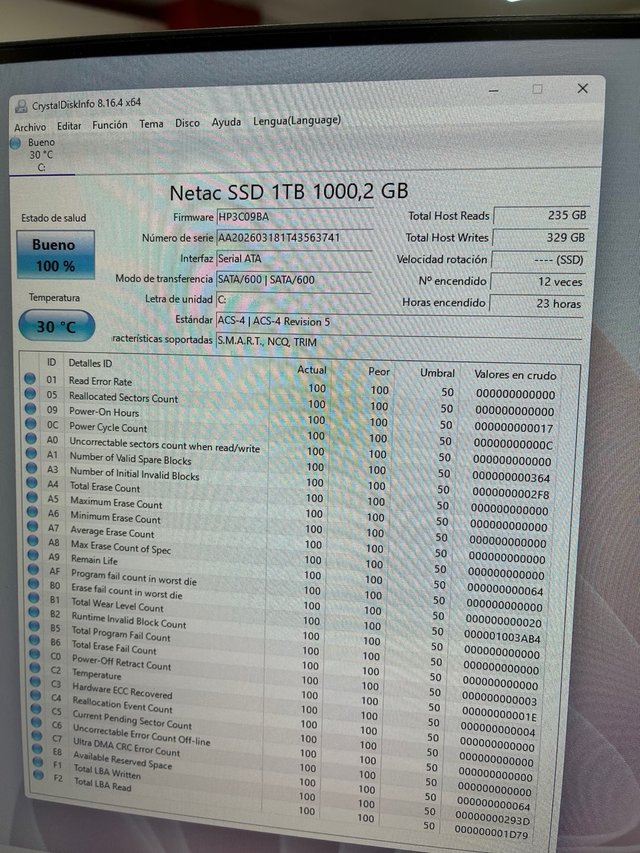Click the status icon for Average Erase Count
The height and width of the screenshot is (853, 640).
tap(33, 526)
